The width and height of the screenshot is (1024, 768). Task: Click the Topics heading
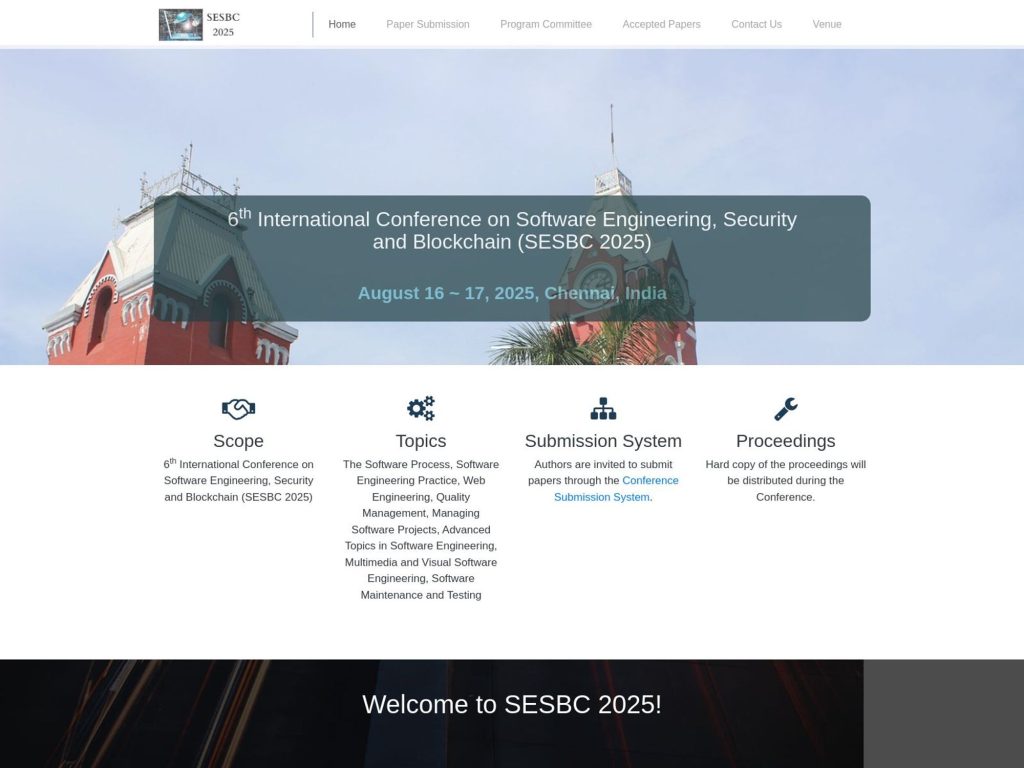421,441
